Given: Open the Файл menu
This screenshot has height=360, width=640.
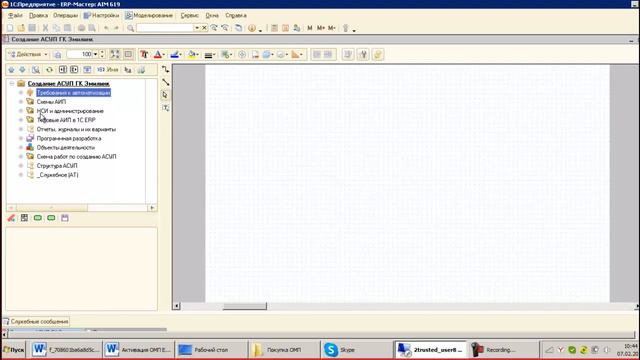Looking at the screenshot, I should [x=16, y=16].
